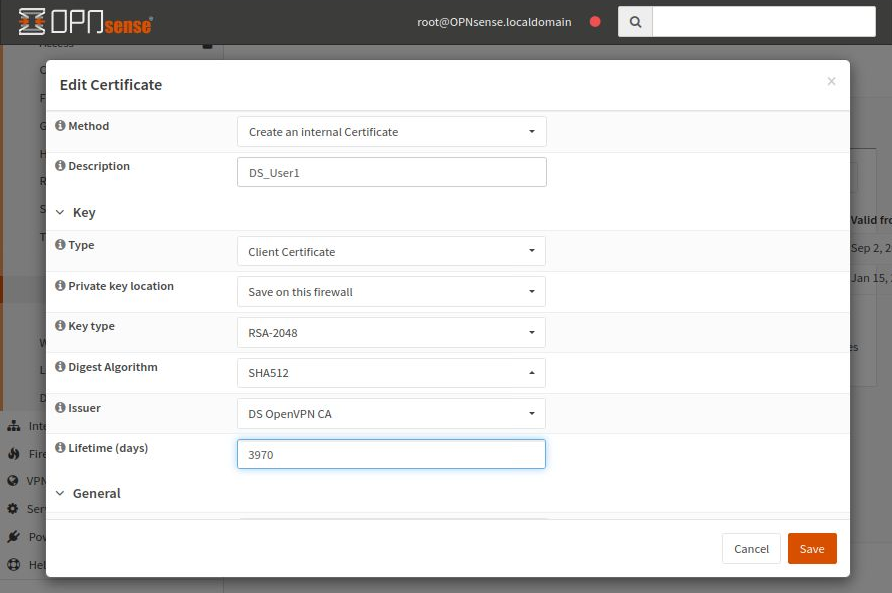This screenshot has height=593, width=892.
Task: Open the Method dropdown showing internal Certificate
Action: [391, 130]
